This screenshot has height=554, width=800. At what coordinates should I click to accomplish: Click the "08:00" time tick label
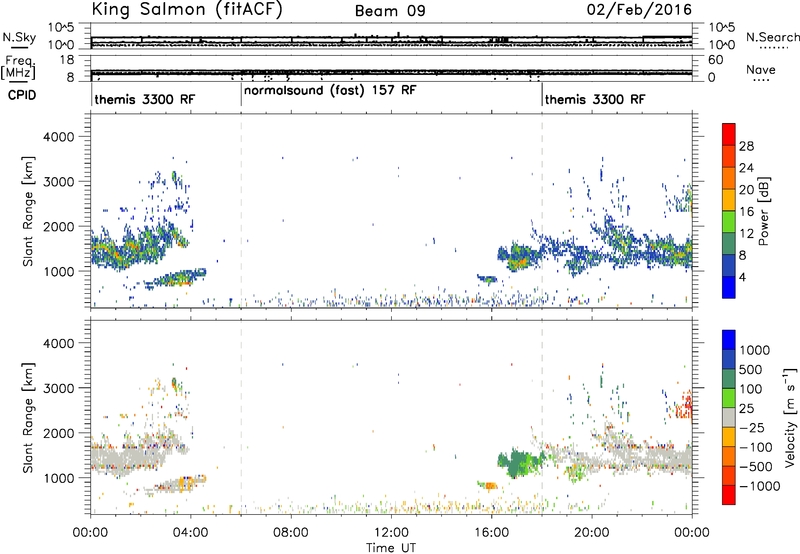click(x=291, y=533)
